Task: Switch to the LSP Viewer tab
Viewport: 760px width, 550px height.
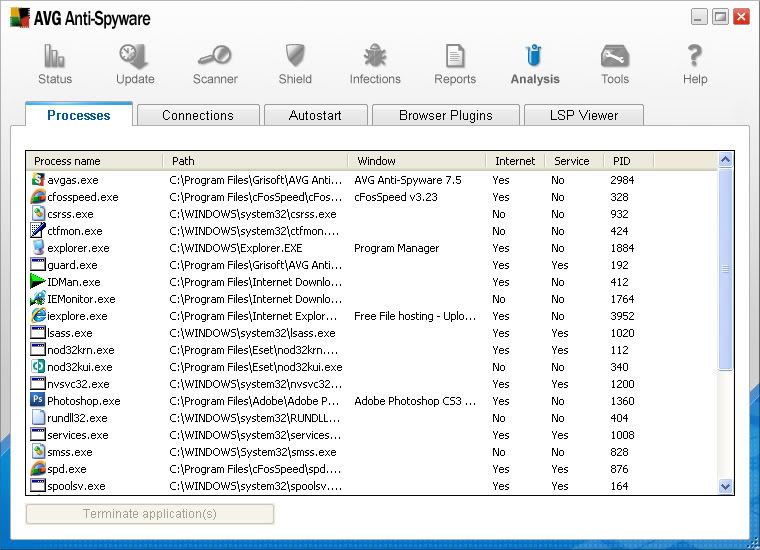Action: (584, 115)
